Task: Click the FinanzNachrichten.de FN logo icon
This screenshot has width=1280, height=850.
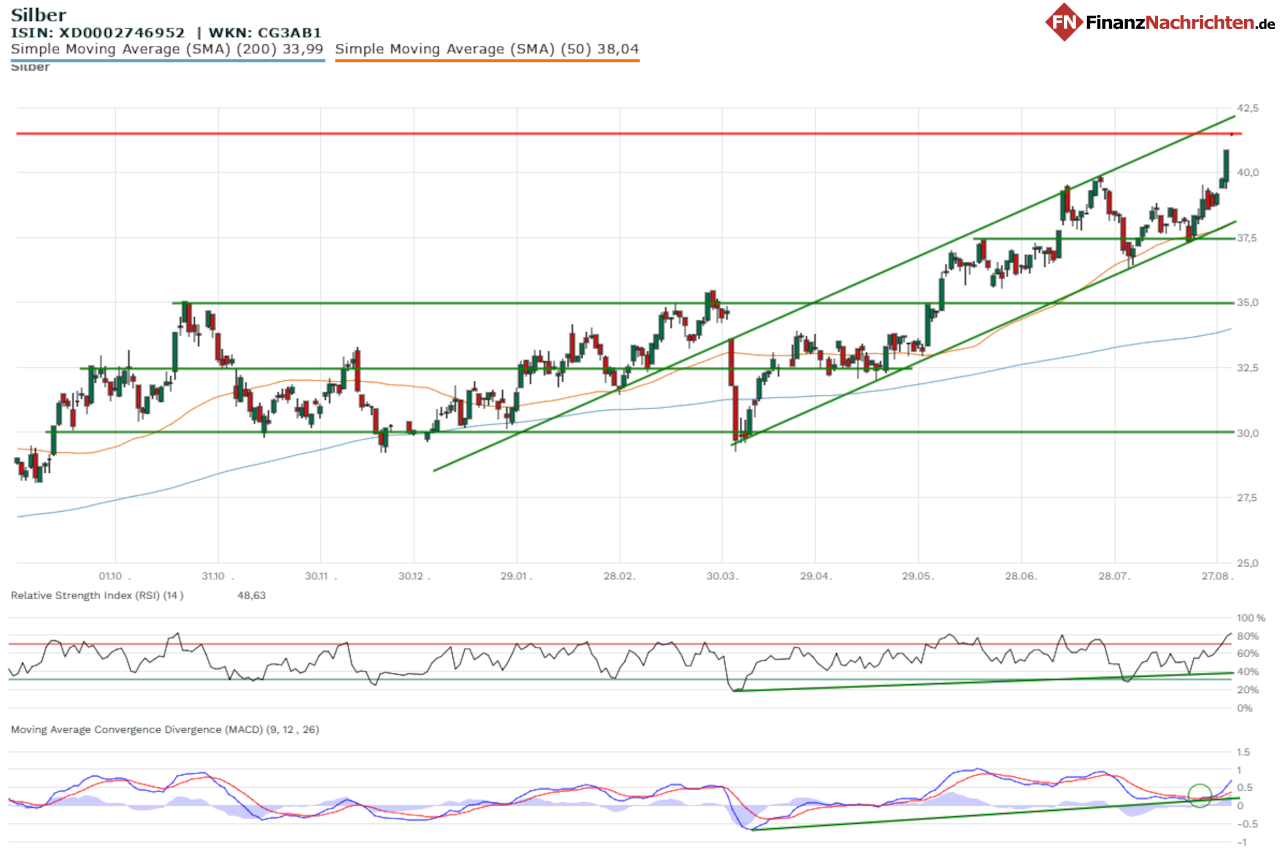Action: click(x=1066, y=21)
